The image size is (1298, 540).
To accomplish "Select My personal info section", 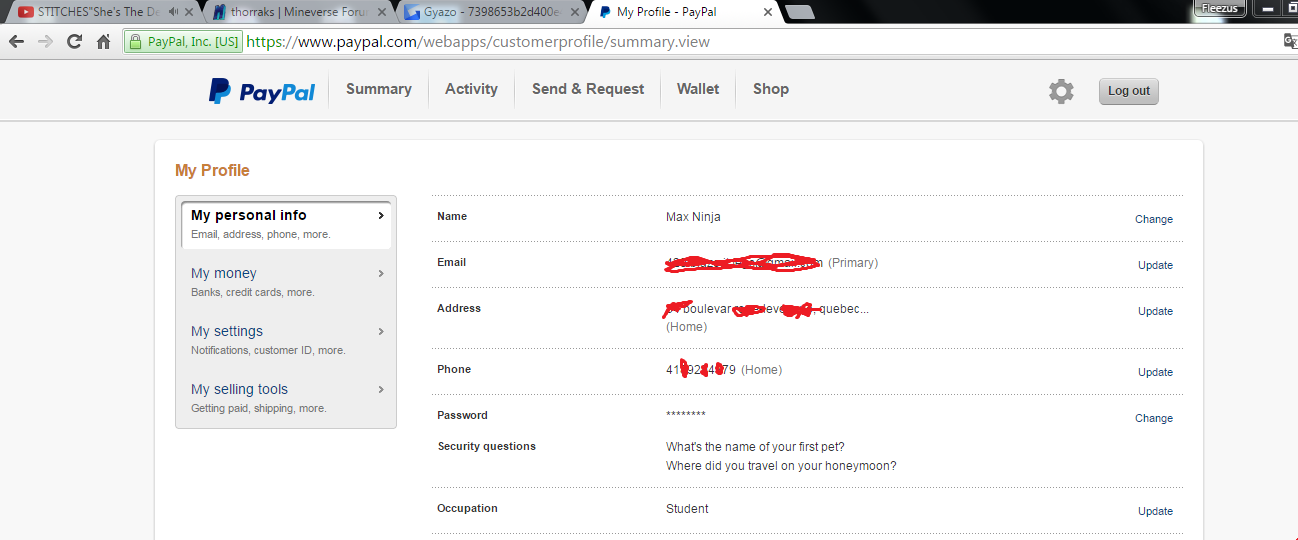I will (x=286, y=224).
